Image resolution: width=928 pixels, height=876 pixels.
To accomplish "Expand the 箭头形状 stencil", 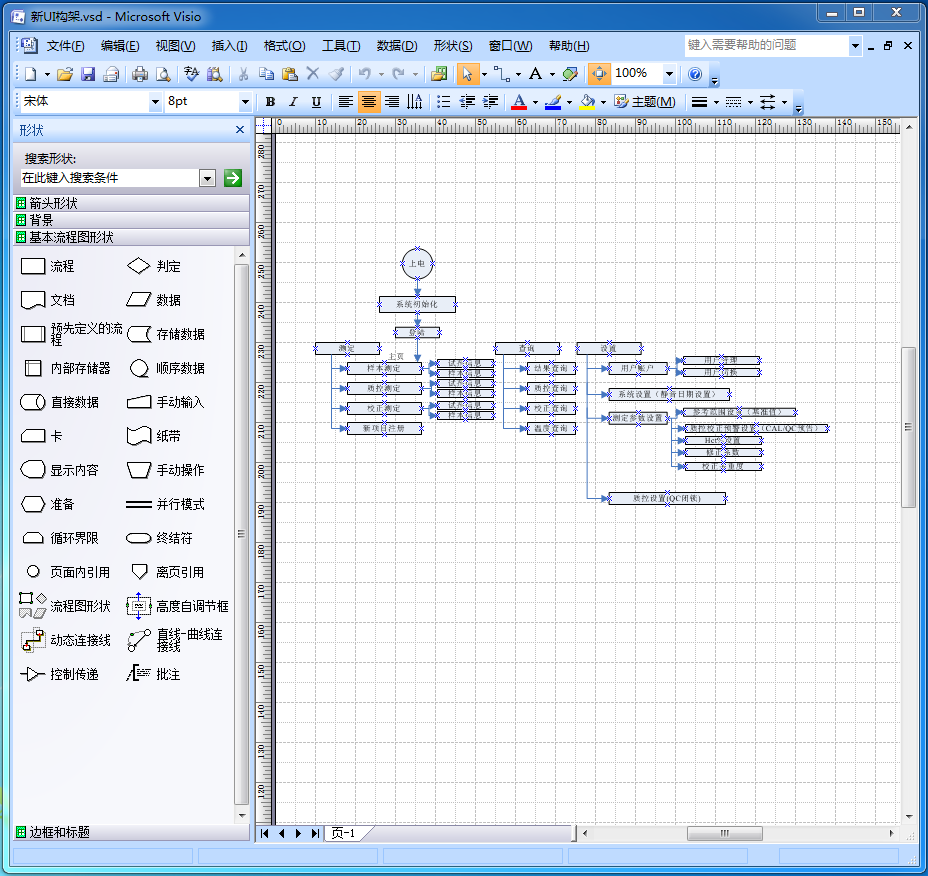I will click(53, 203).
